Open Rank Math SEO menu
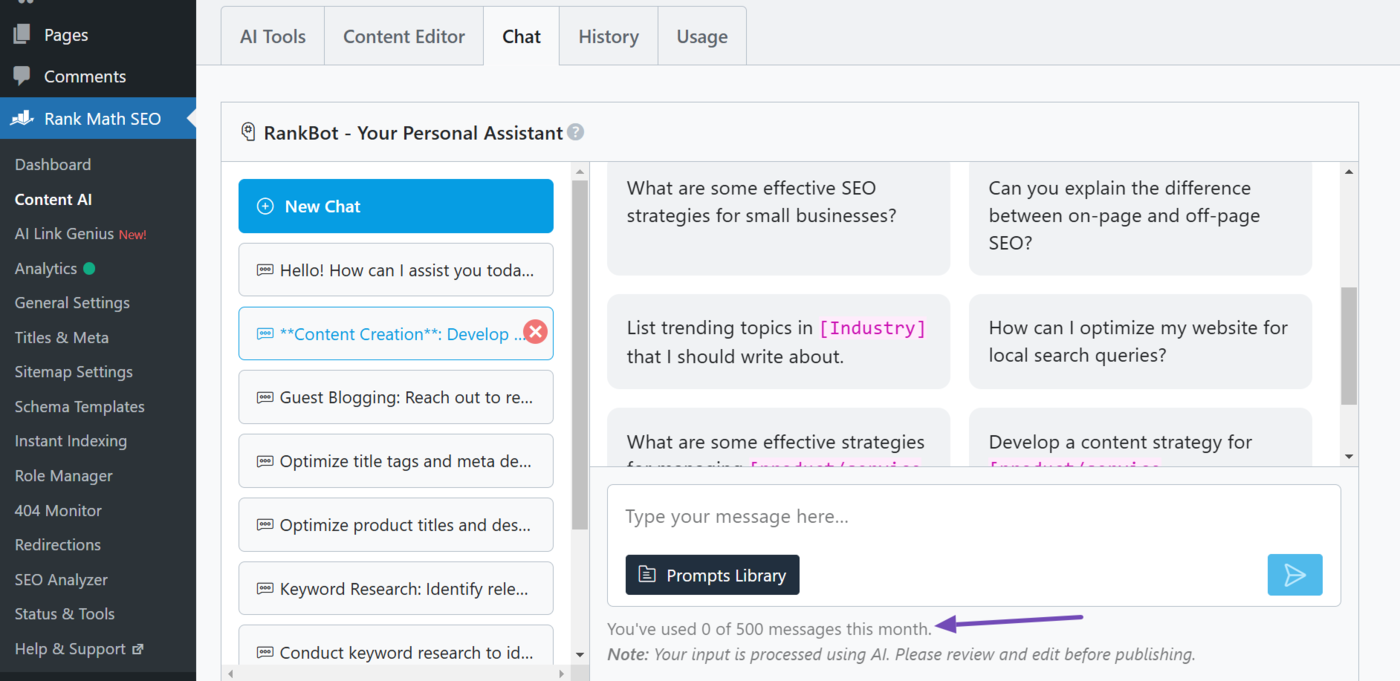 [x=98, y=118]
